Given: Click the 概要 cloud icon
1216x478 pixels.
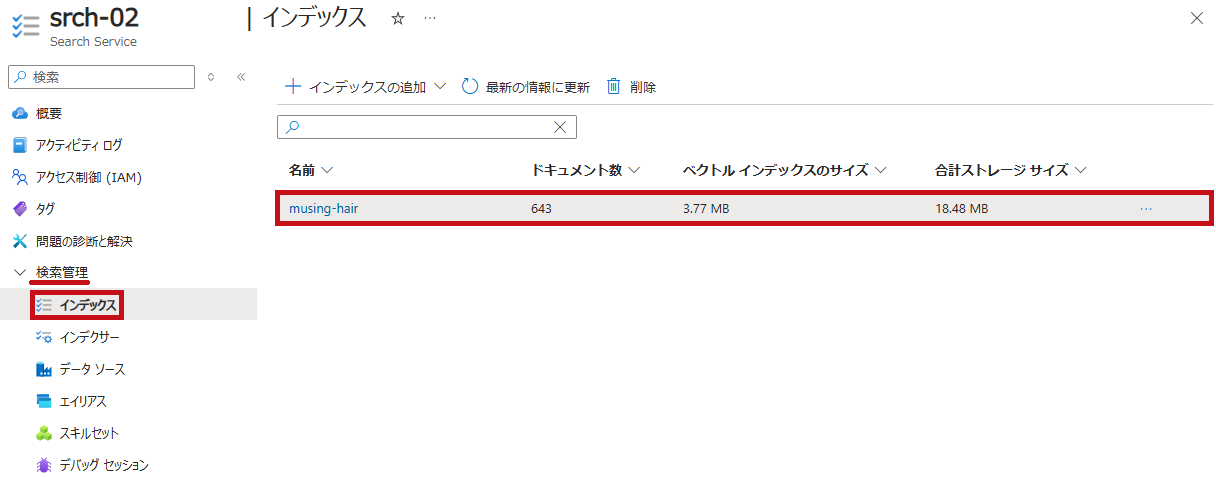Looking at the screenshot, I should click(x=19, y=113).
